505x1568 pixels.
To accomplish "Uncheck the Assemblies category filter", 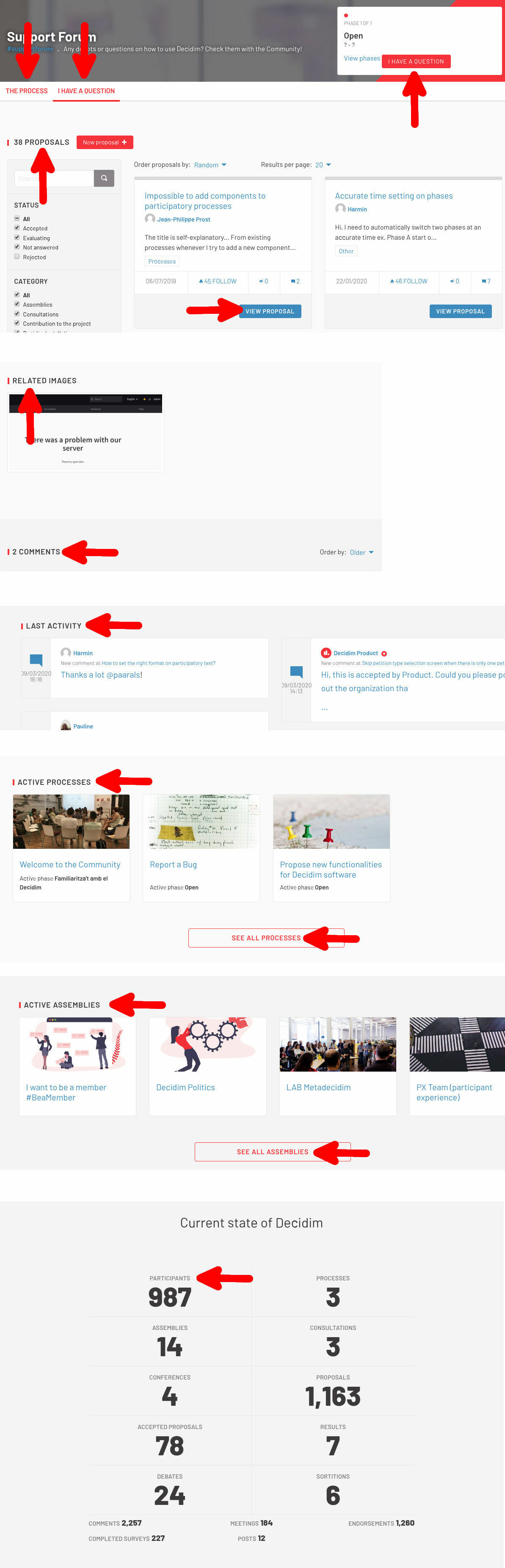I will (x=17, y=304).
